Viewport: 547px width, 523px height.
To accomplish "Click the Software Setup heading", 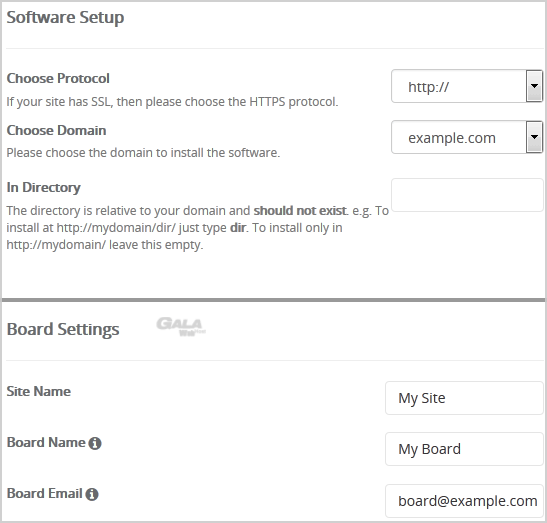I will 65,17.
